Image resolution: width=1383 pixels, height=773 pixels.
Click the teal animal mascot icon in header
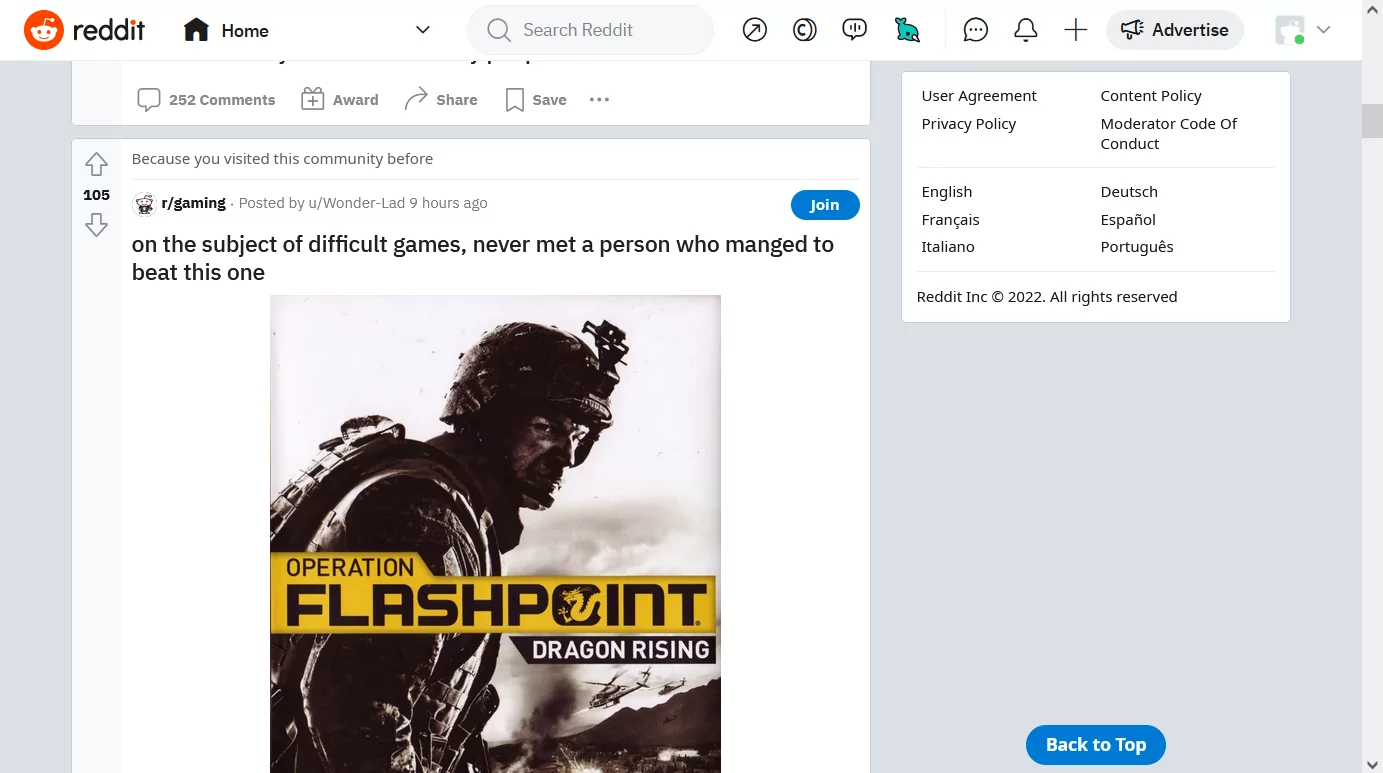point(907,30)
